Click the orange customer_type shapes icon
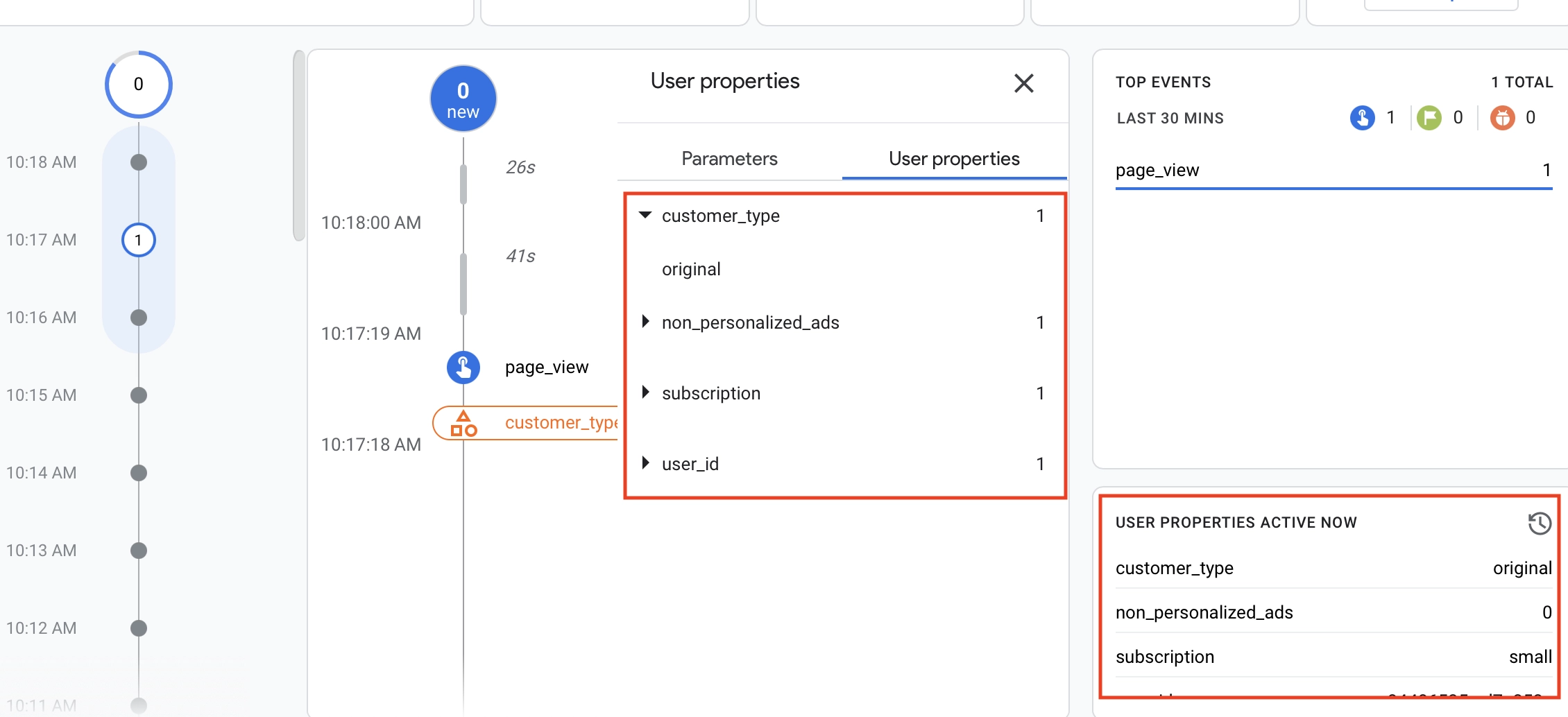 (463, 423)
